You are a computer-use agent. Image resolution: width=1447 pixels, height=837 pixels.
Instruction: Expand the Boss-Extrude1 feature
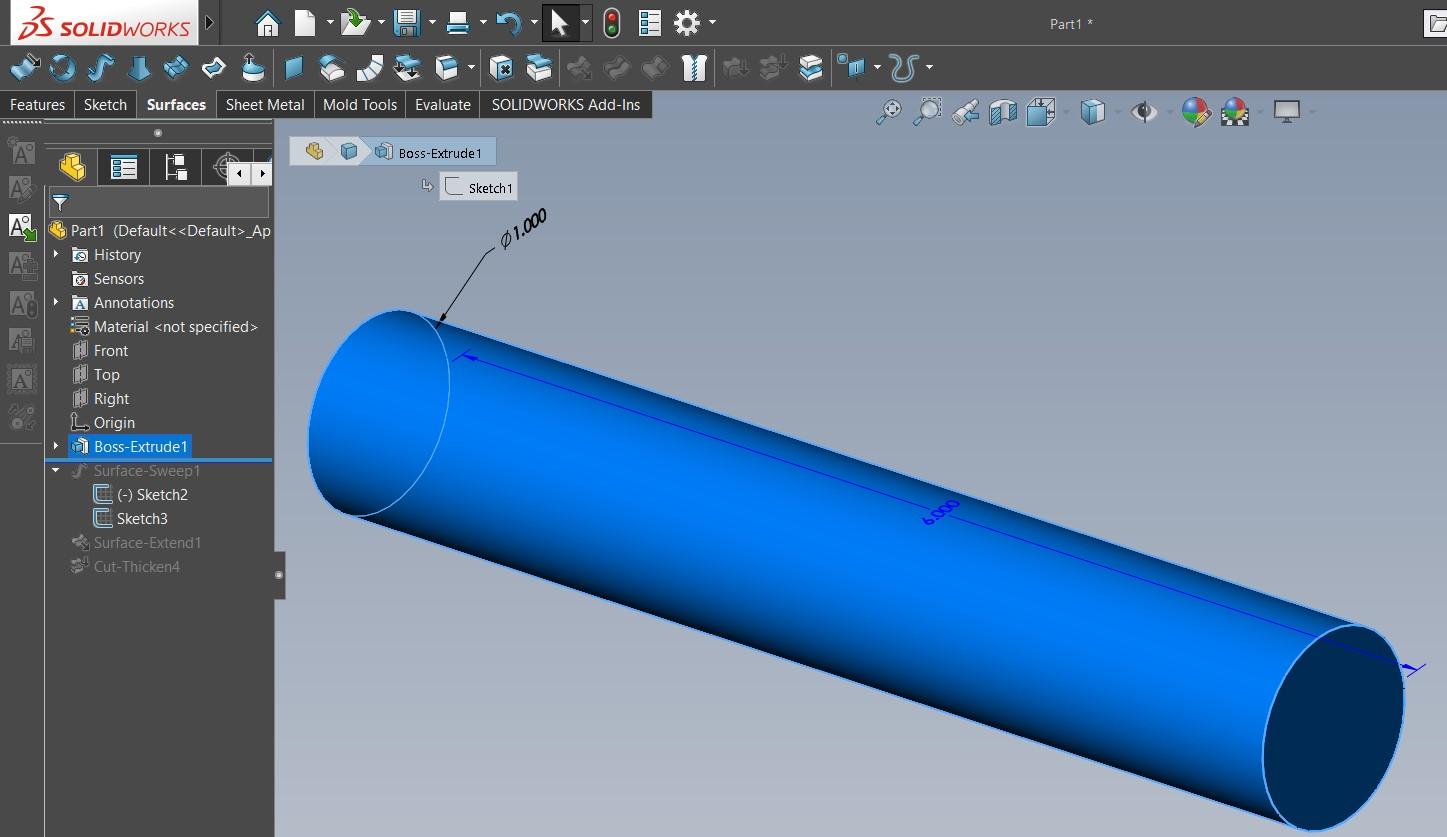[x=57, y=446]
